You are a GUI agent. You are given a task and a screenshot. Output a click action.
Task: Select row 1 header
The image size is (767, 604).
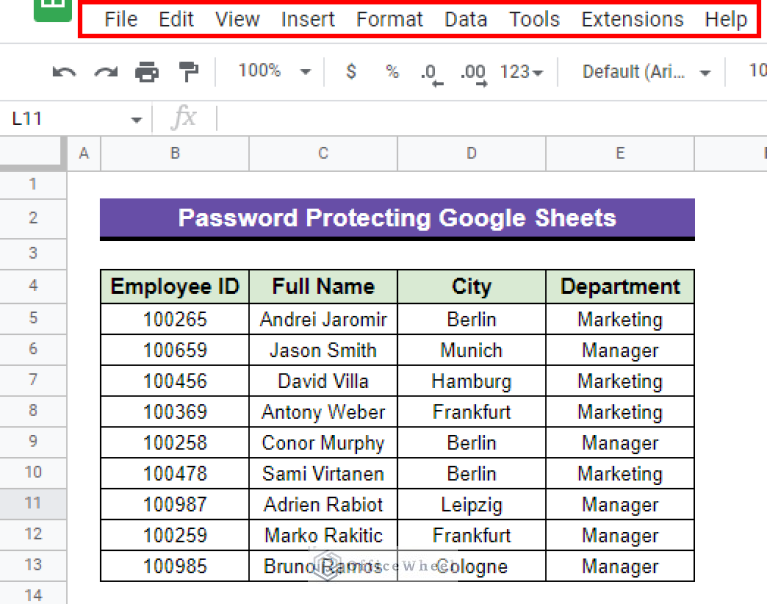[x=33, y=185]
